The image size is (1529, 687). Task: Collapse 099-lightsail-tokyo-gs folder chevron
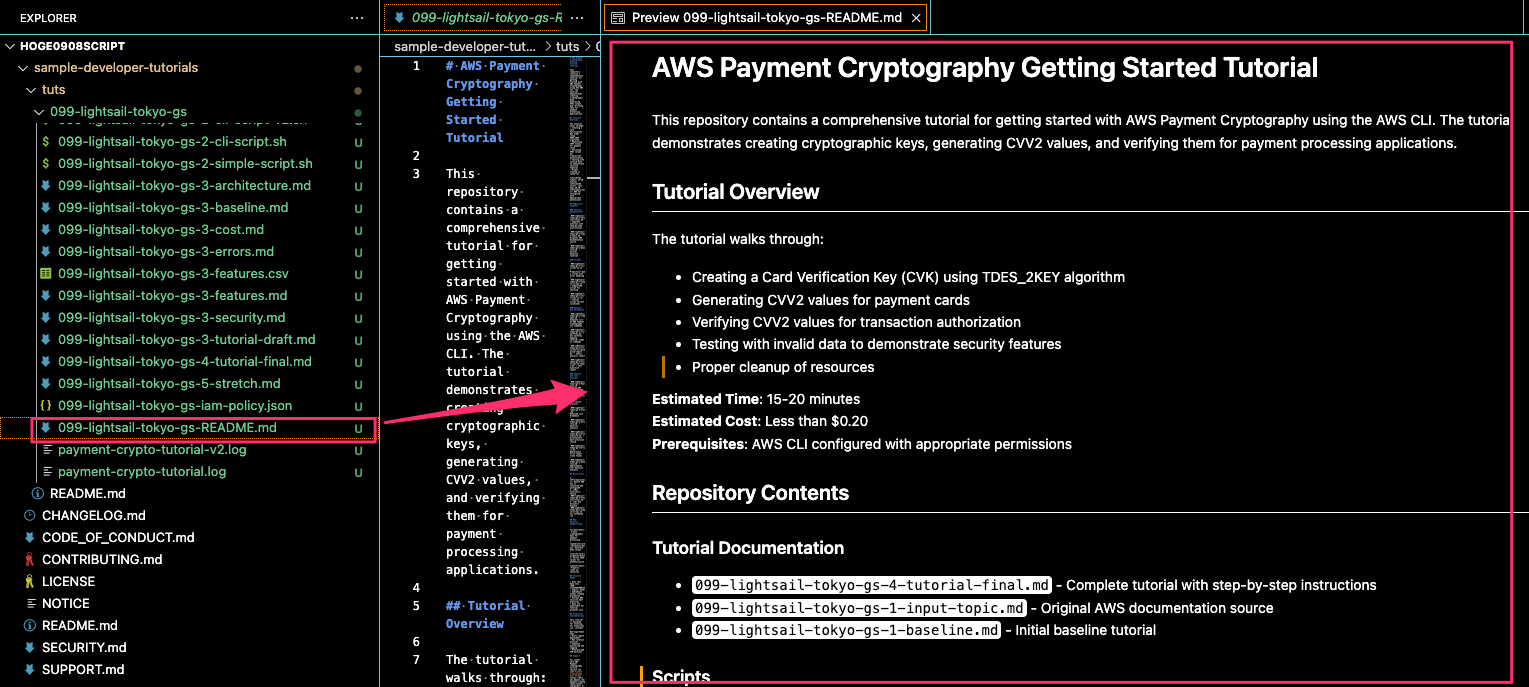[39, 112]
